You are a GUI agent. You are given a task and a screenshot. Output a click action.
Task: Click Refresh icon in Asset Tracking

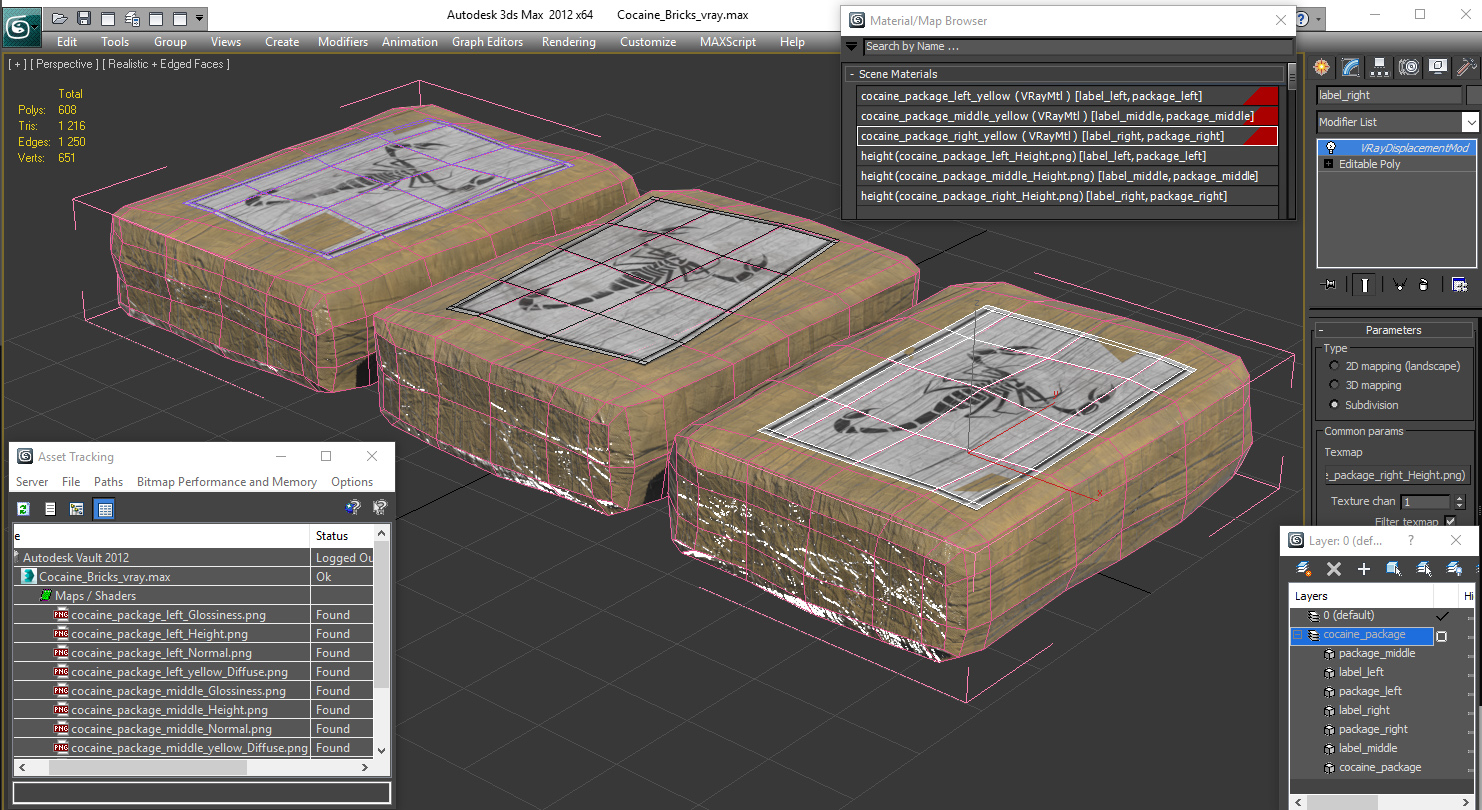point(23,509)
